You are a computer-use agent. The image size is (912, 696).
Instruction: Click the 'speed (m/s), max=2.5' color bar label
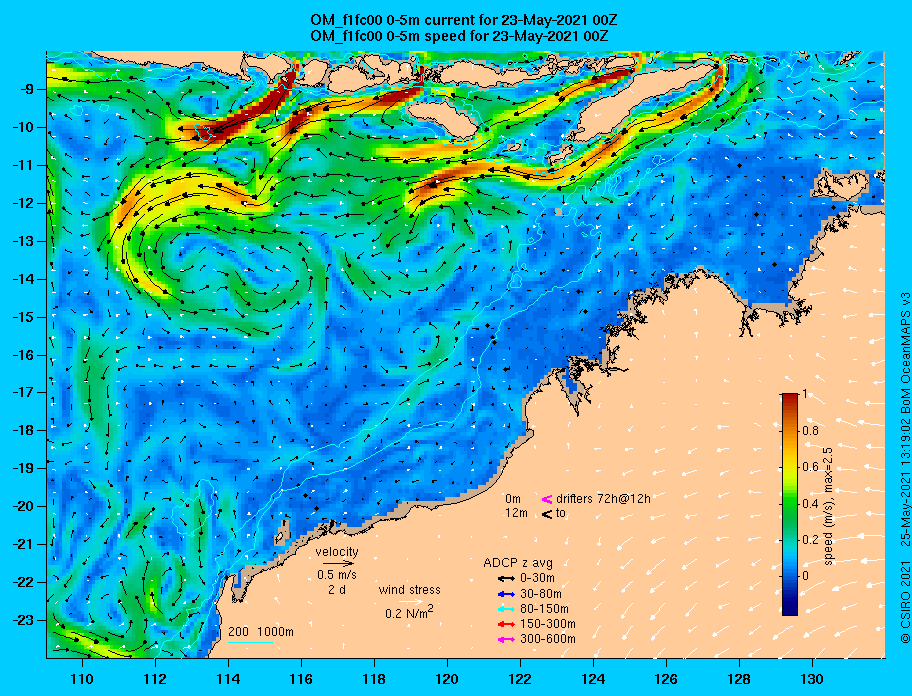pyautogui.click(x=829, y=504)
